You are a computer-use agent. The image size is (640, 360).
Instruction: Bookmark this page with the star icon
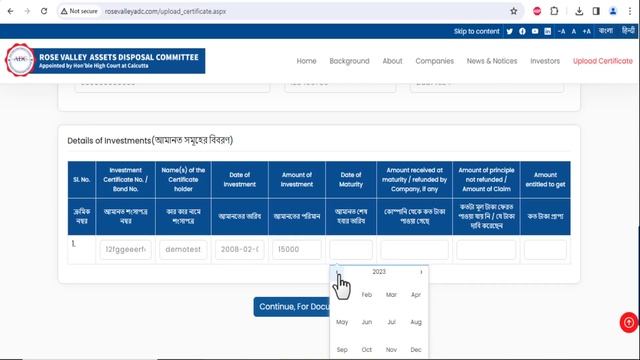513,11
